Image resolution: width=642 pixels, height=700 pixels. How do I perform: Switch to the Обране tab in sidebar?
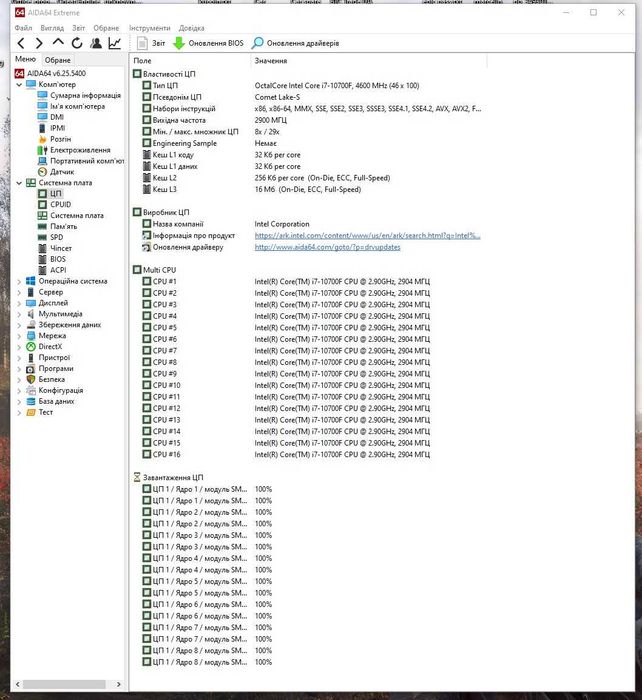point(58,60)
